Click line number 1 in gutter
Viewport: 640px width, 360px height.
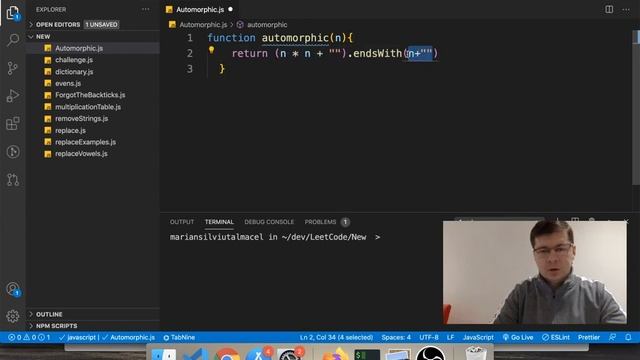click(190, 38)
